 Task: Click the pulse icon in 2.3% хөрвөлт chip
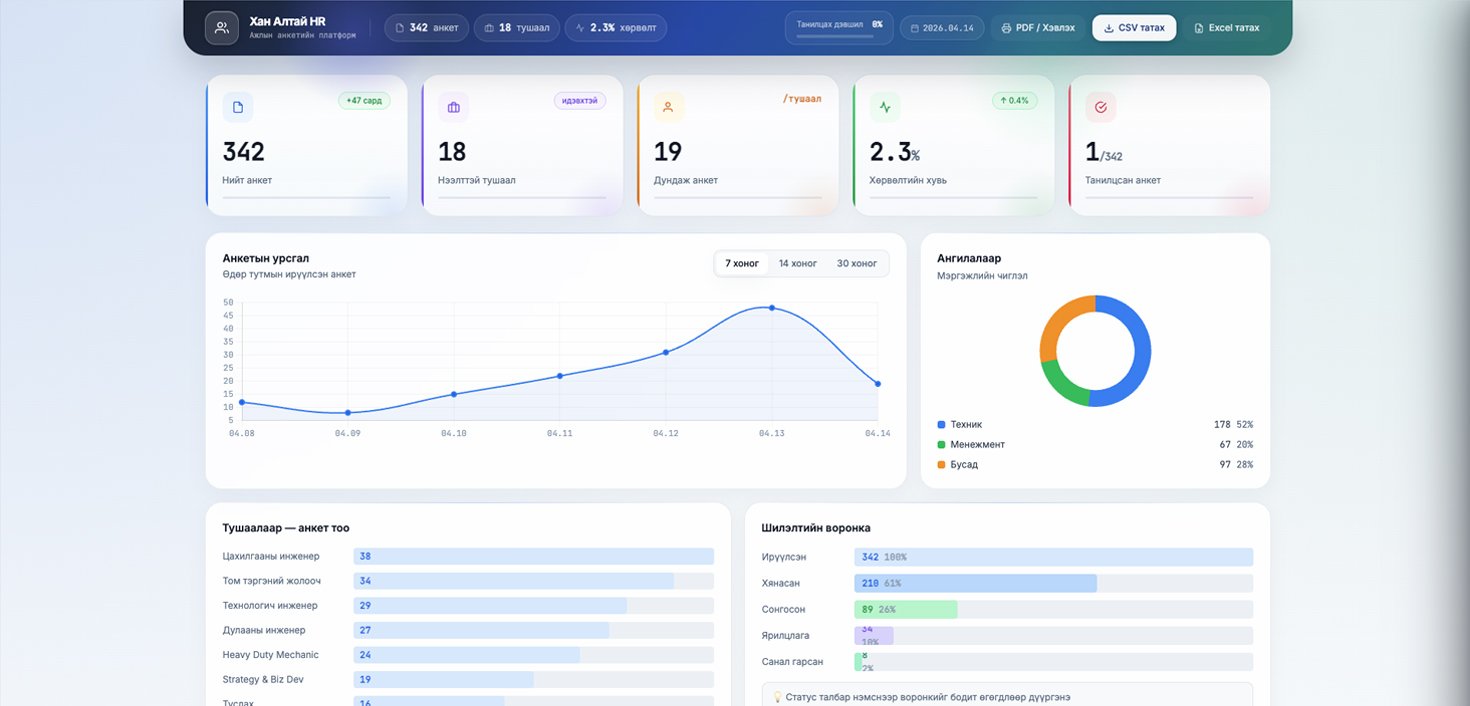pyautogui.click(x=580, y=28)
